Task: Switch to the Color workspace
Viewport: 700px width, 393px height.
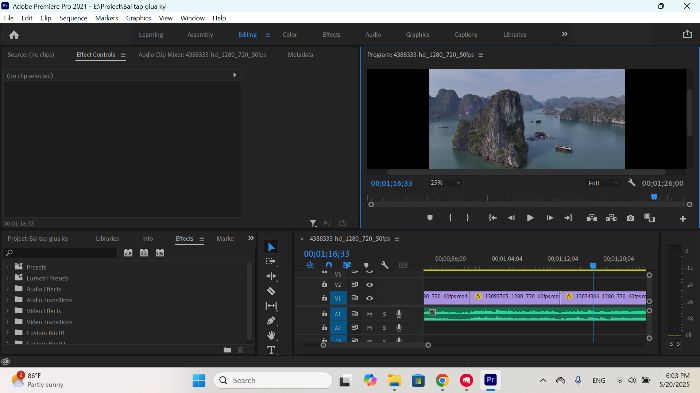Action: point(289,34)
